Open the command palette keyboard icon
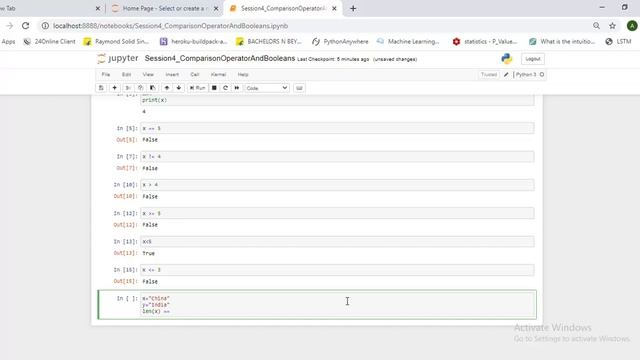This screenshot has width=640, height=360. (299, 88)
